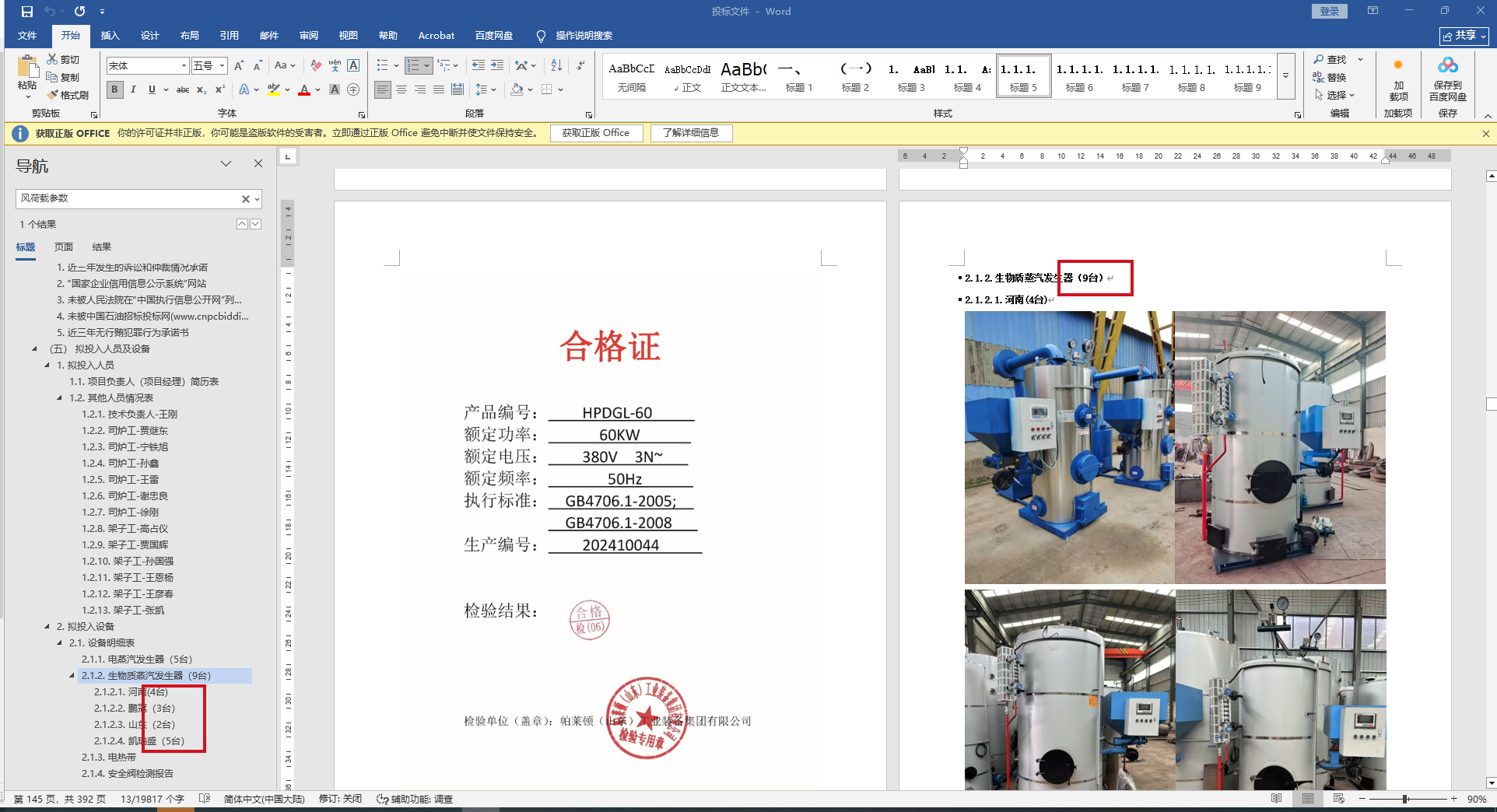Collapse the 2.1.2. 生物质蒸汽发生器 tree node
The width and height of the screenshot is (1497, 812).
pos(72,675)
